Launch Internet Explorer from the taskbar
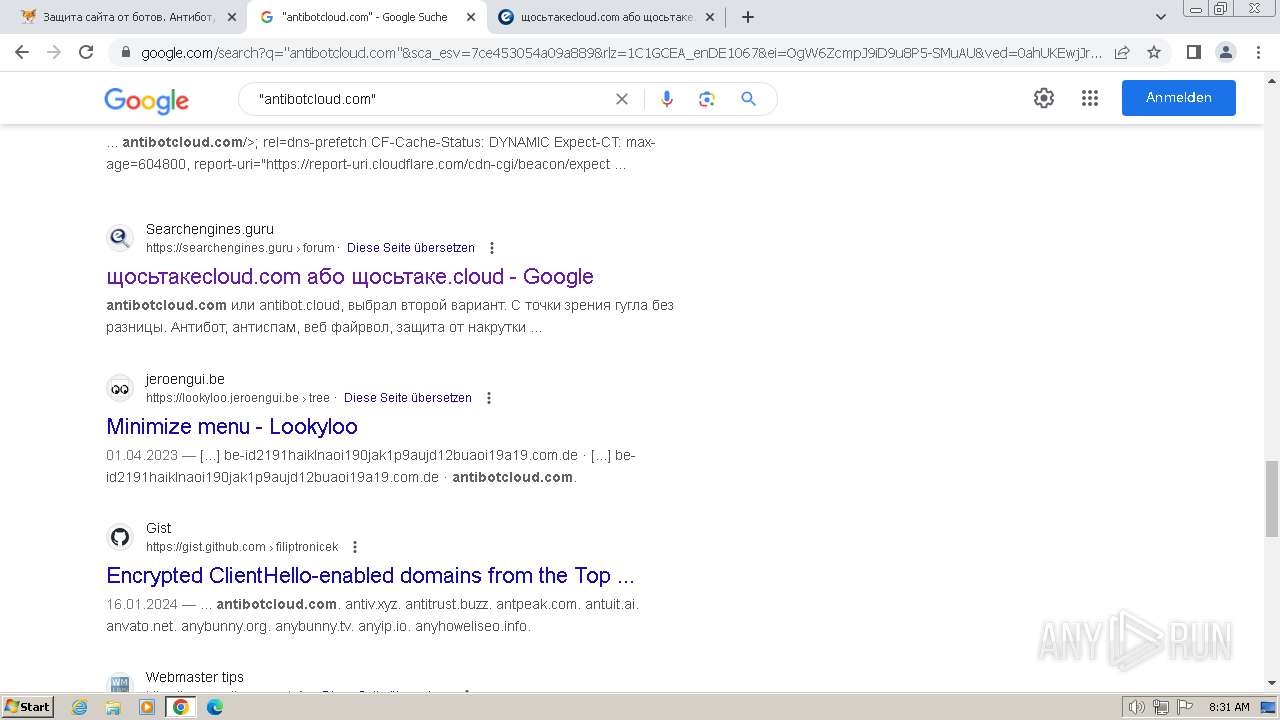The width and height of the screenshot is (1280, 720). (x=80, y=707)
